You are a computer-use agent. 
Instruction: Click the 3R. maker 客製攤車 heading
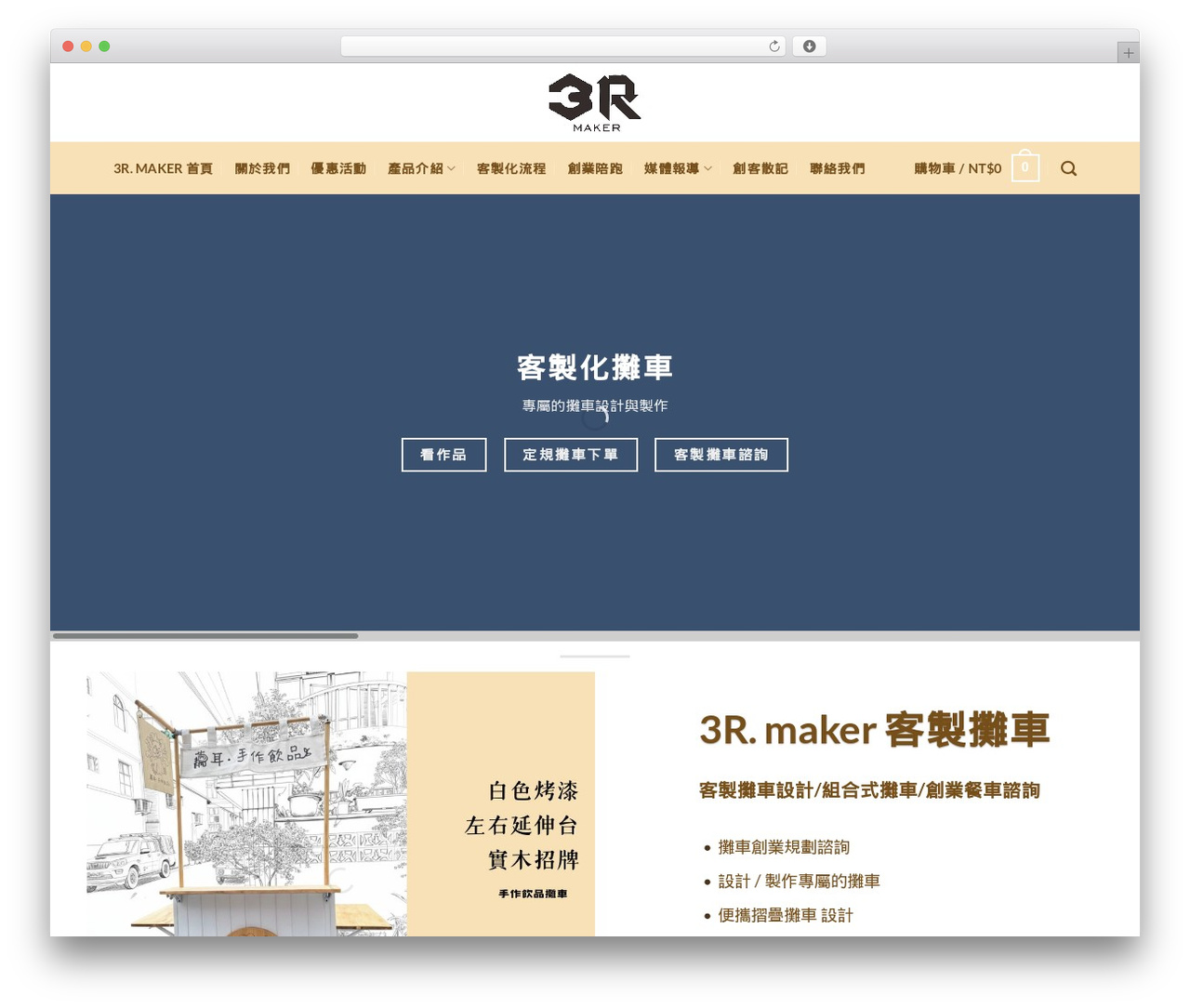tap(874, 730)
